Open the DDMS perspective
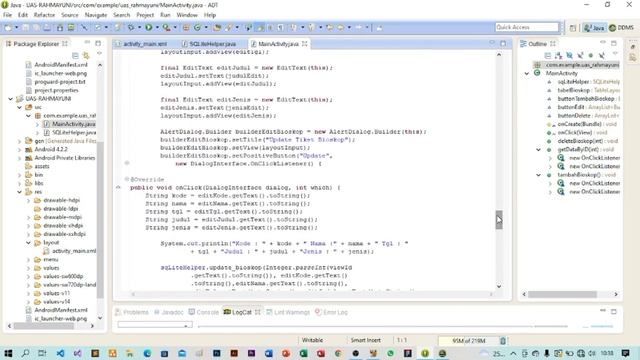Screen dimensions: 640x360 (x=621, y=27)
